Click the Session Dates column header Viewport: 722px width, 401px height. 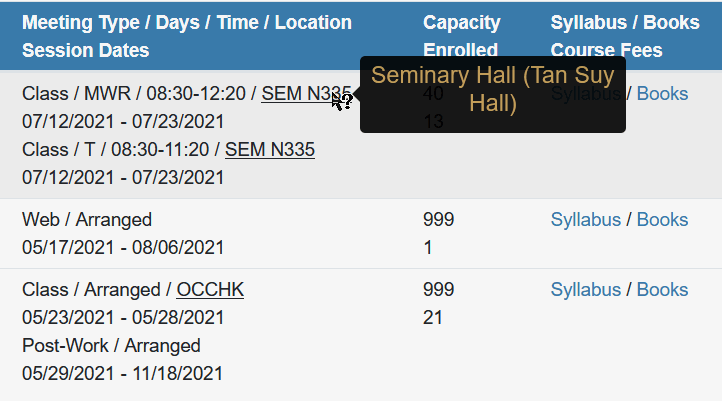pos(86,50)
